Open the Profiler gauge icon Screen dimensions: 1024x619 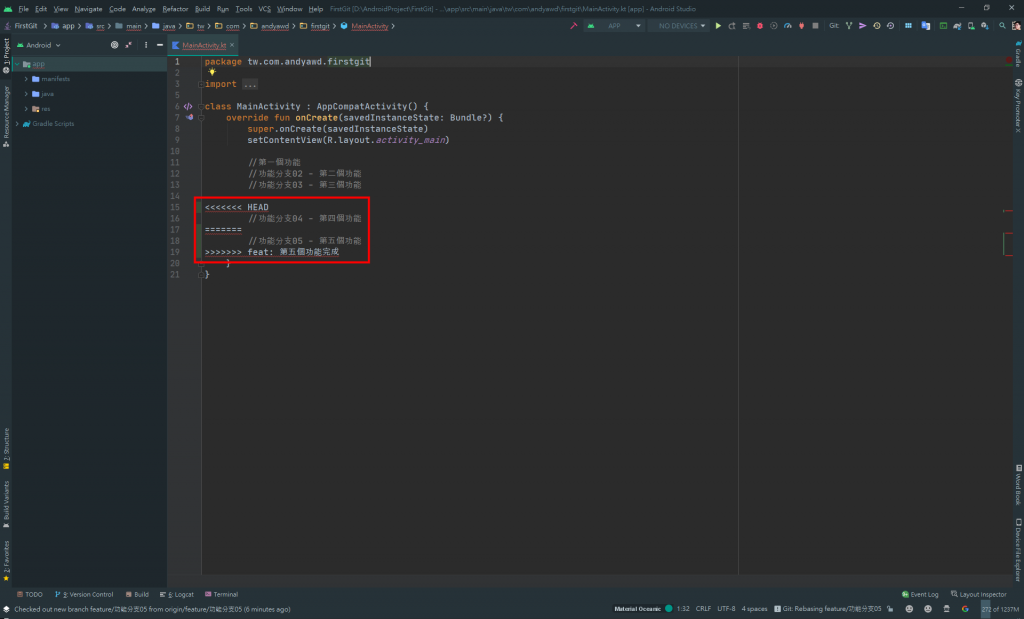788,26
